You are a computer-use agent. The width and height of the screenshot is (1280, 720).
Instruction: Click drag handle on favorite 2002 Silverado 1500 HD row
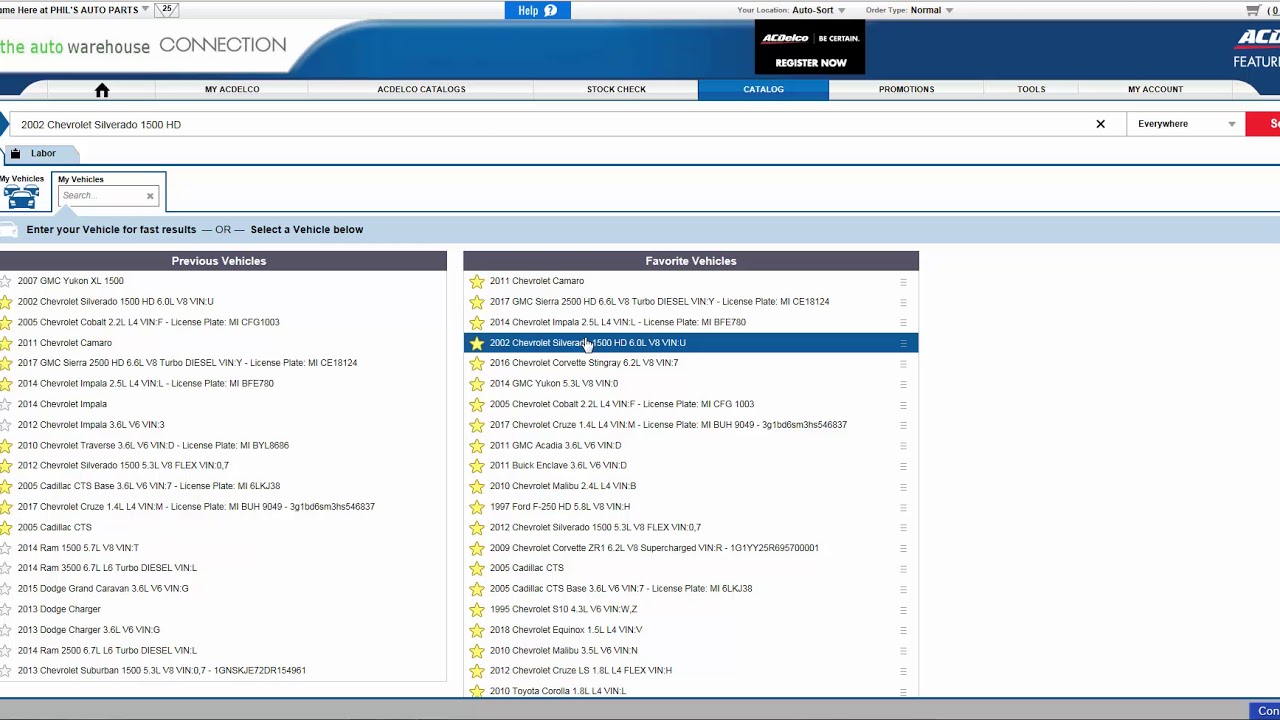[x=903, y=343]
